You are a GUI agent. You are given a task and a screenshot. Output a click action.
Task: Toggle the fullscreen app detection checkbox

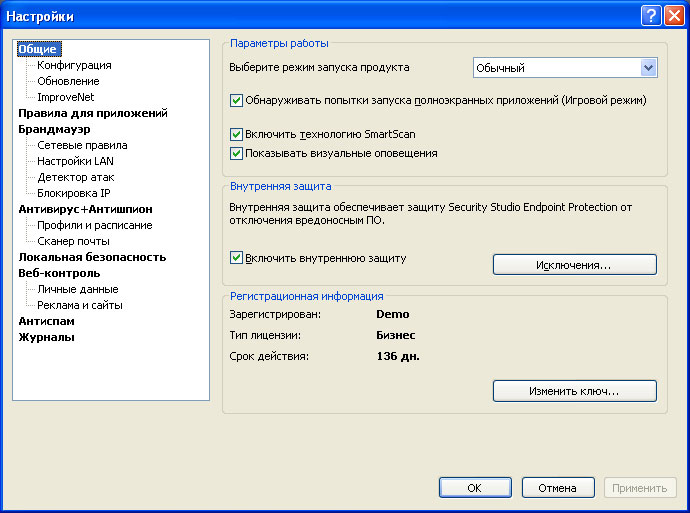click(x=237, y=100)
